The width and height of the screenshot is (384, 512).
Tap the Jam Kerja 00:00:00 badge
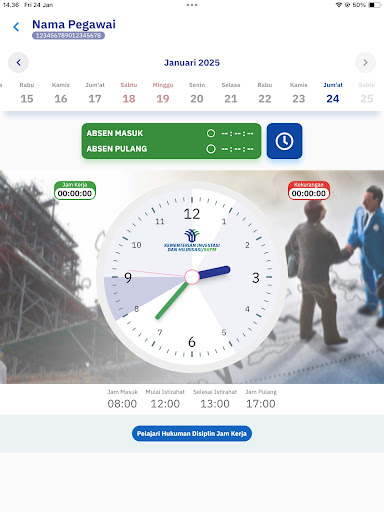[75, 190]
